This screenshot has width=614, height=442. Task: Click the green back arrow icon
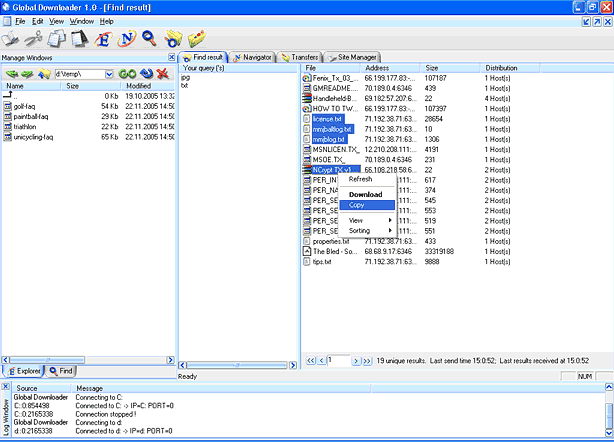pyautogui.click(x=12, y=74)
